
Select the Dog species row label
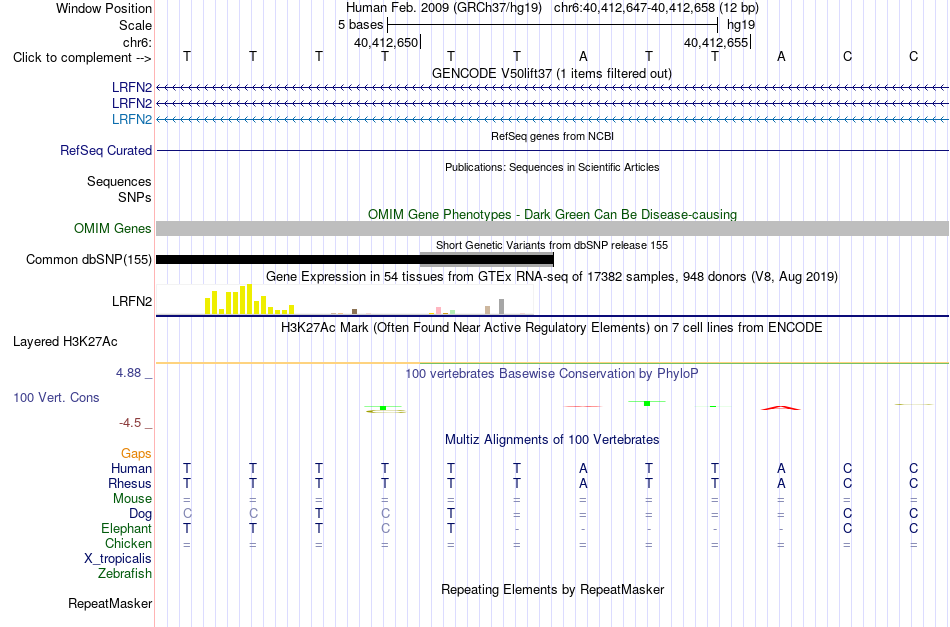click(141, 514)
